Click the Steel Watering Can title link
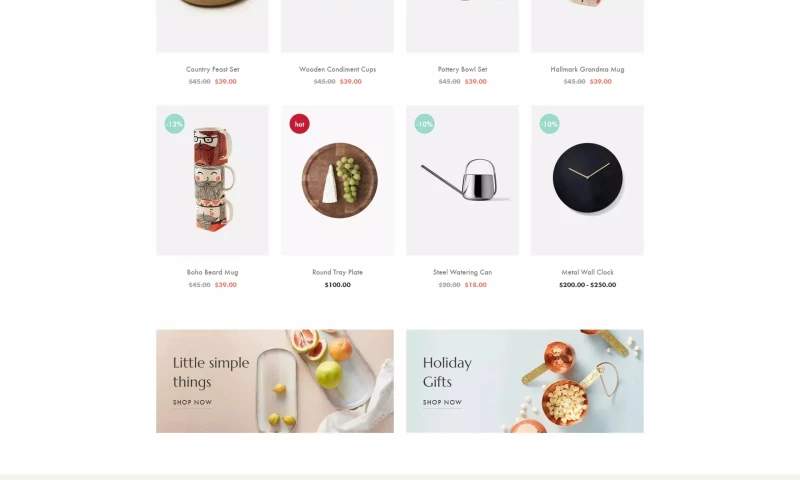This screenshot has width=800, height=480. [462, 272]
